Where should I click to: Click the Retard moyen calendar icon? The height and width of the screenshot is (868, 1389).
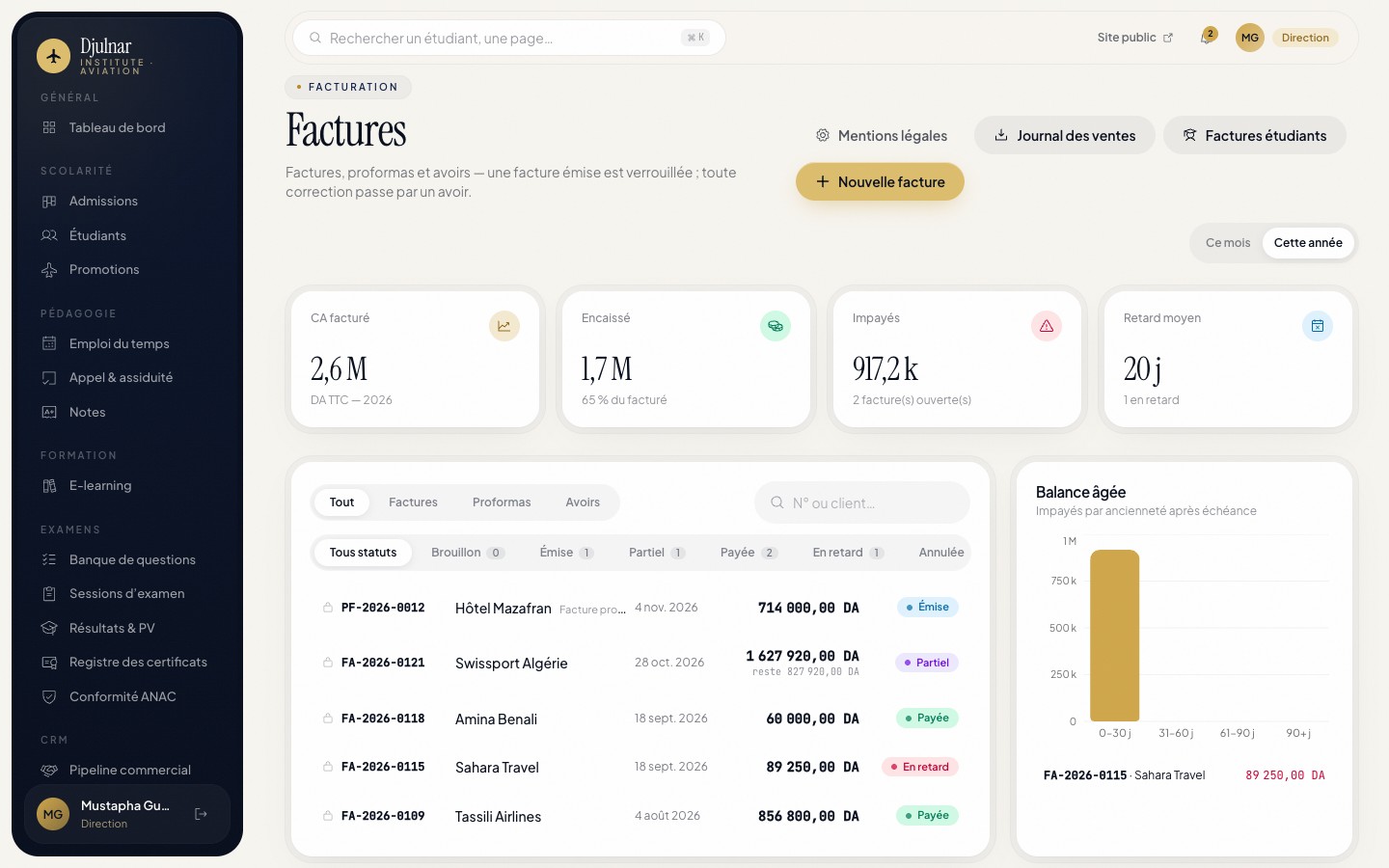pyautogui.click(x=1318, y=326)
